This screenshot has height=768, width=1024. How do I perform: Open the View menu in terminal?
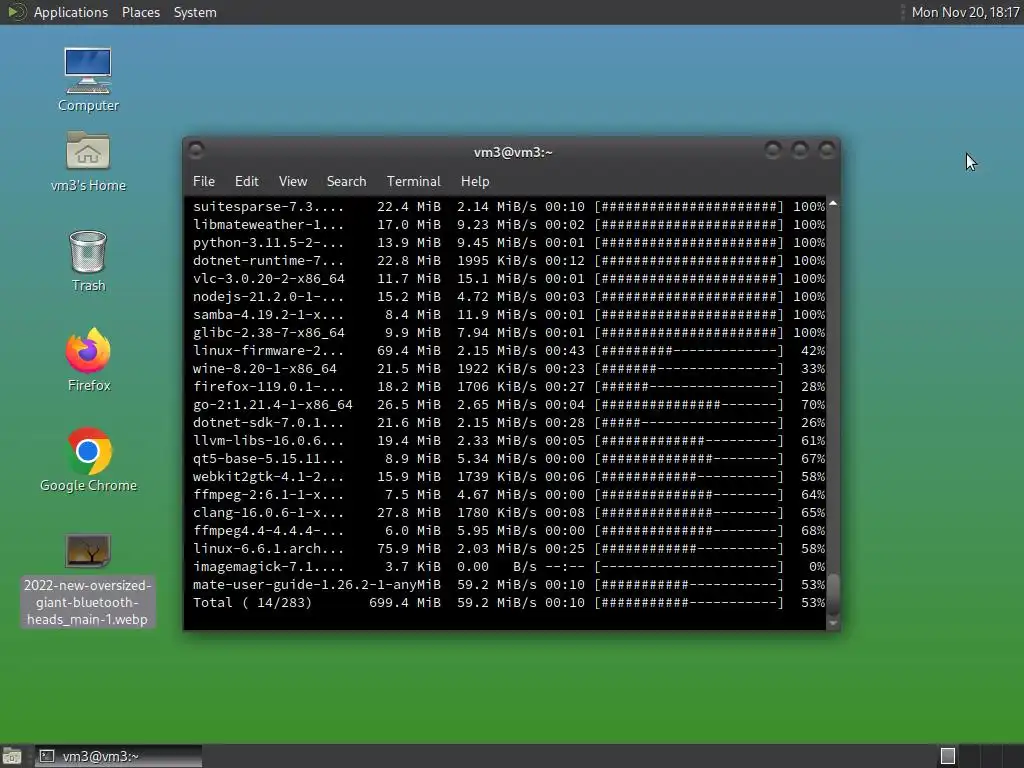pyautogui.click(x=293, y=182)
